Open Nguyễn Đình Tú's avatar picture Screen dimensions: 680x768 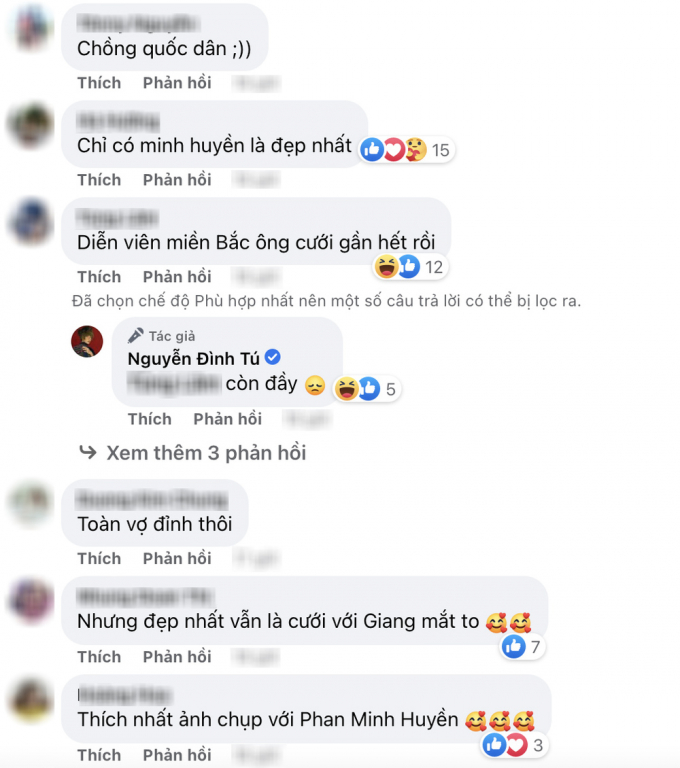pyautogui.click(x=87, y=341)
